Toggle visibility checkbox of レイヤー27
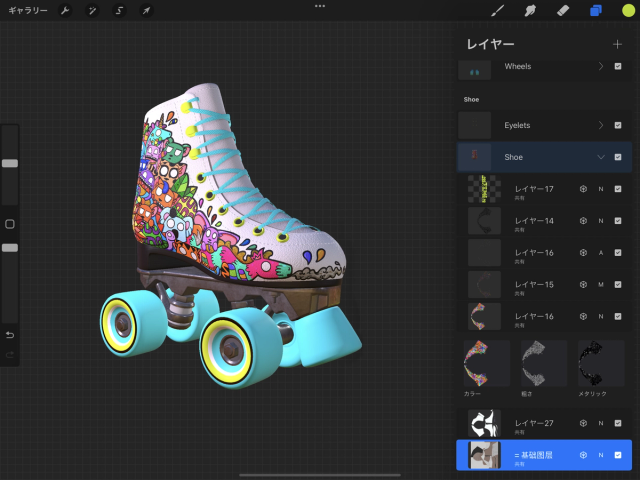640x480 pixels. click(617, 423)
